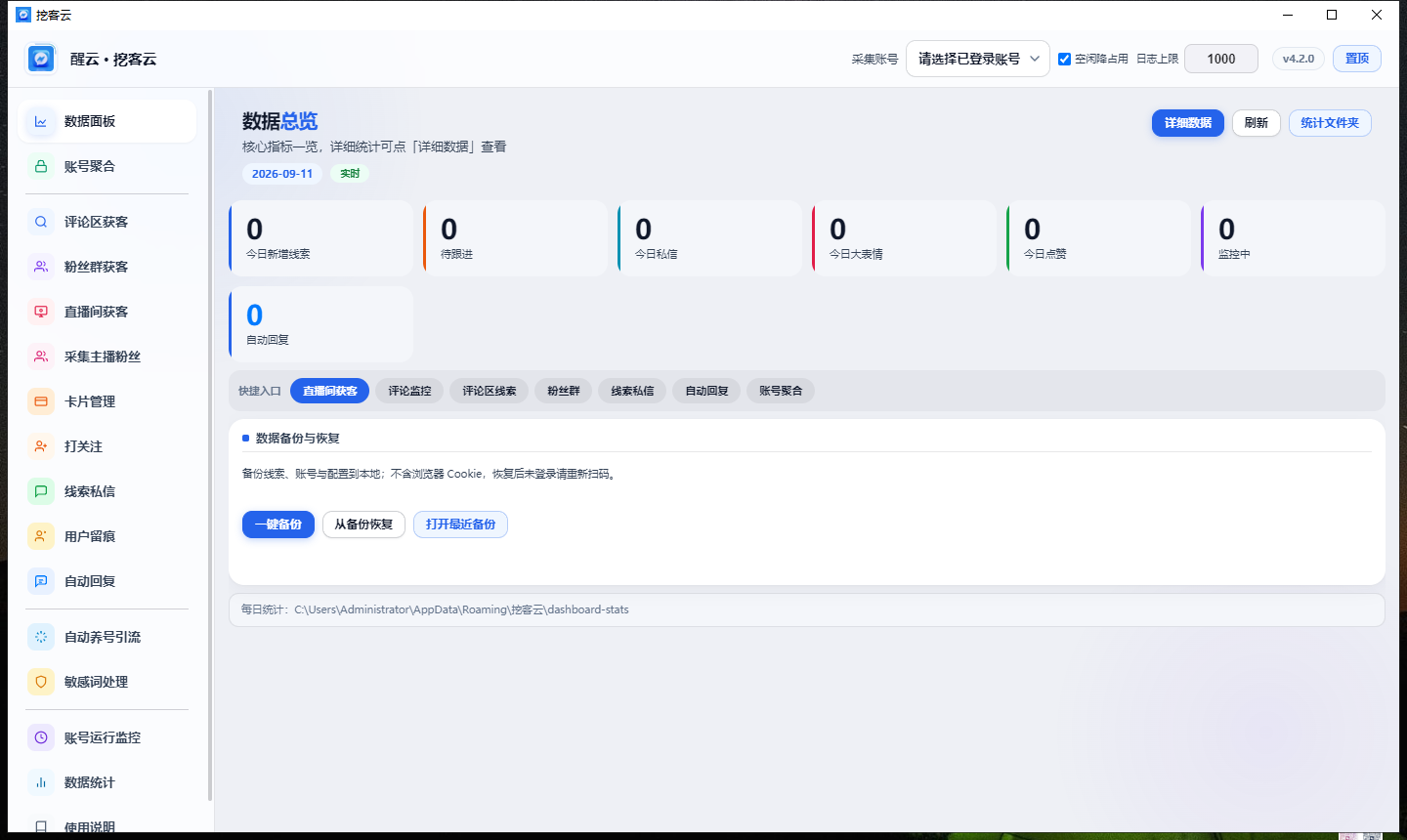Select the 粉丝群 quick entry tab

[x=564, y=391]
